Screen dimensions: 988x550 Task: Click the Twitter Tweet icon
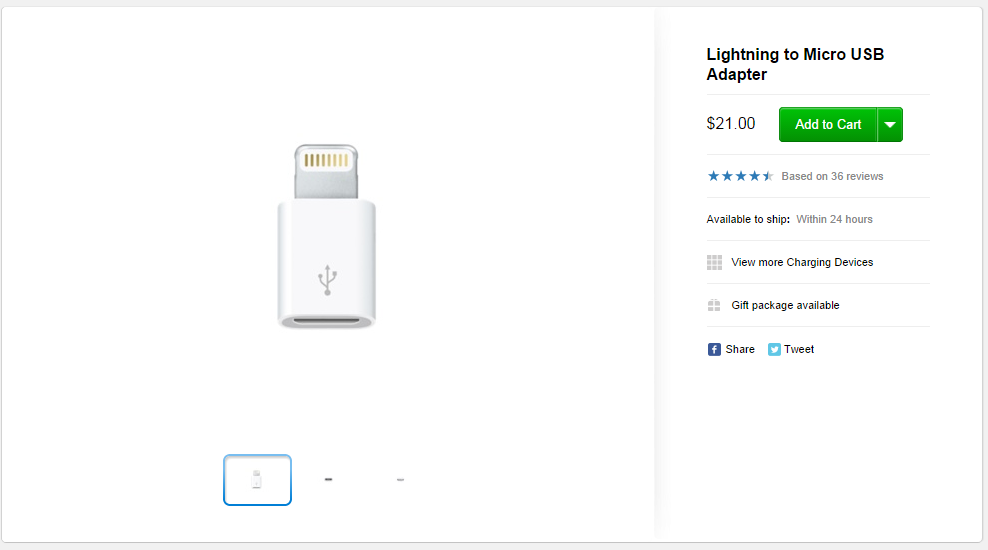coord(774,350)
